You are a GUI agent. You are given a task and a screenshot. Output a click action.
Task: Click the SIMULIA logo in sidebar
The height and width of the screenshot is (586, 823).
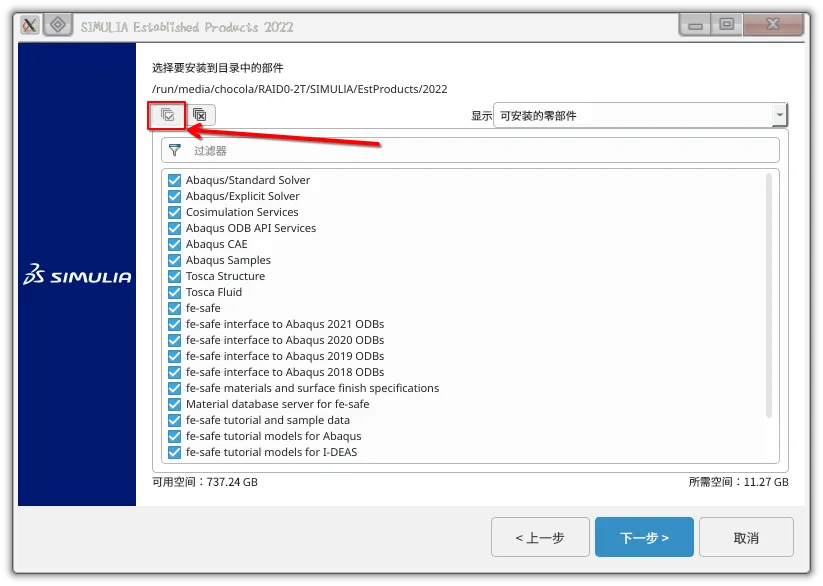click(77, 275)
